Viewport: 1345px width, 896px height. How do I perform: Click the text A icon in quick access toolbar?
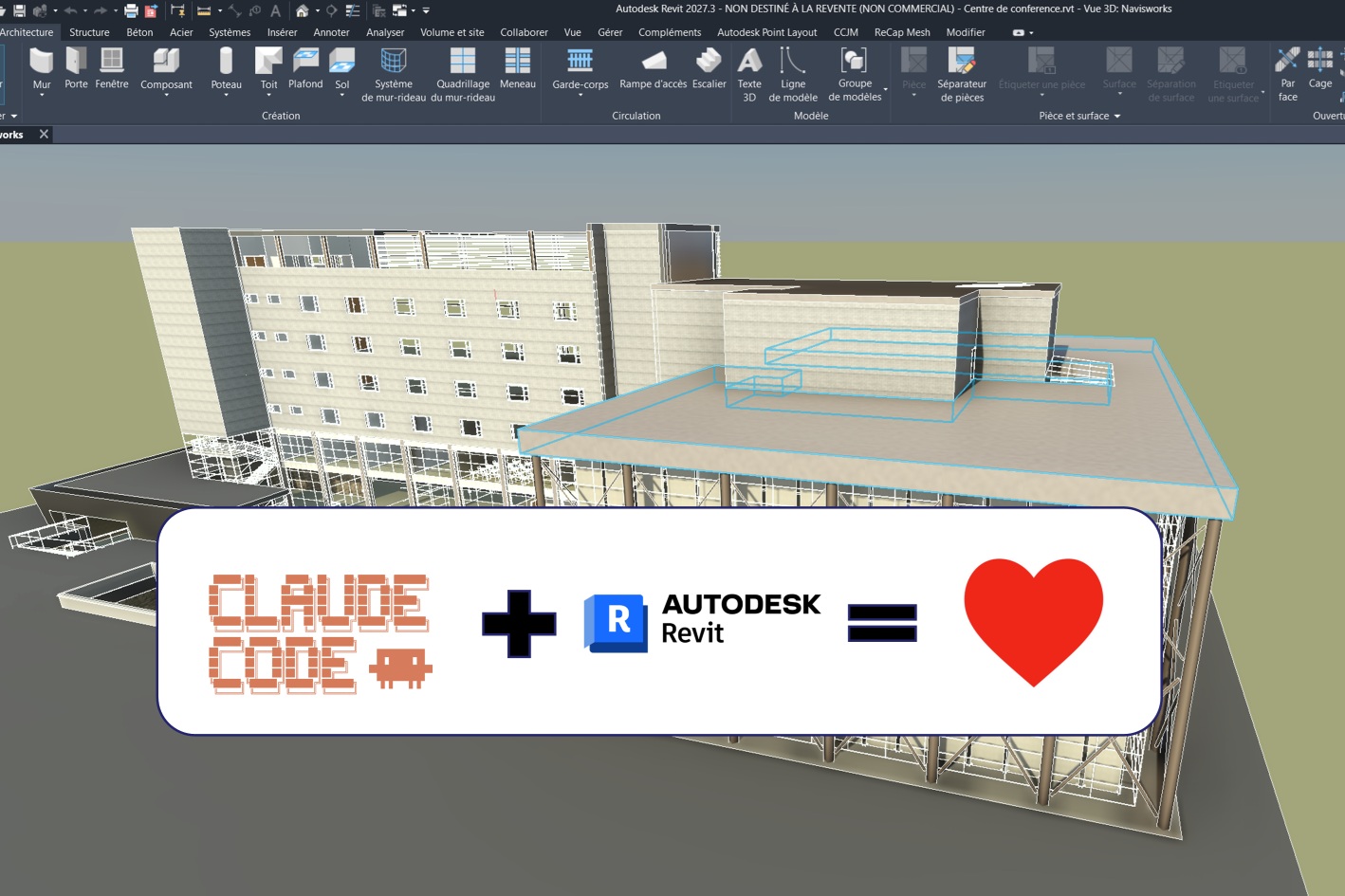click(x=275, y=10)
